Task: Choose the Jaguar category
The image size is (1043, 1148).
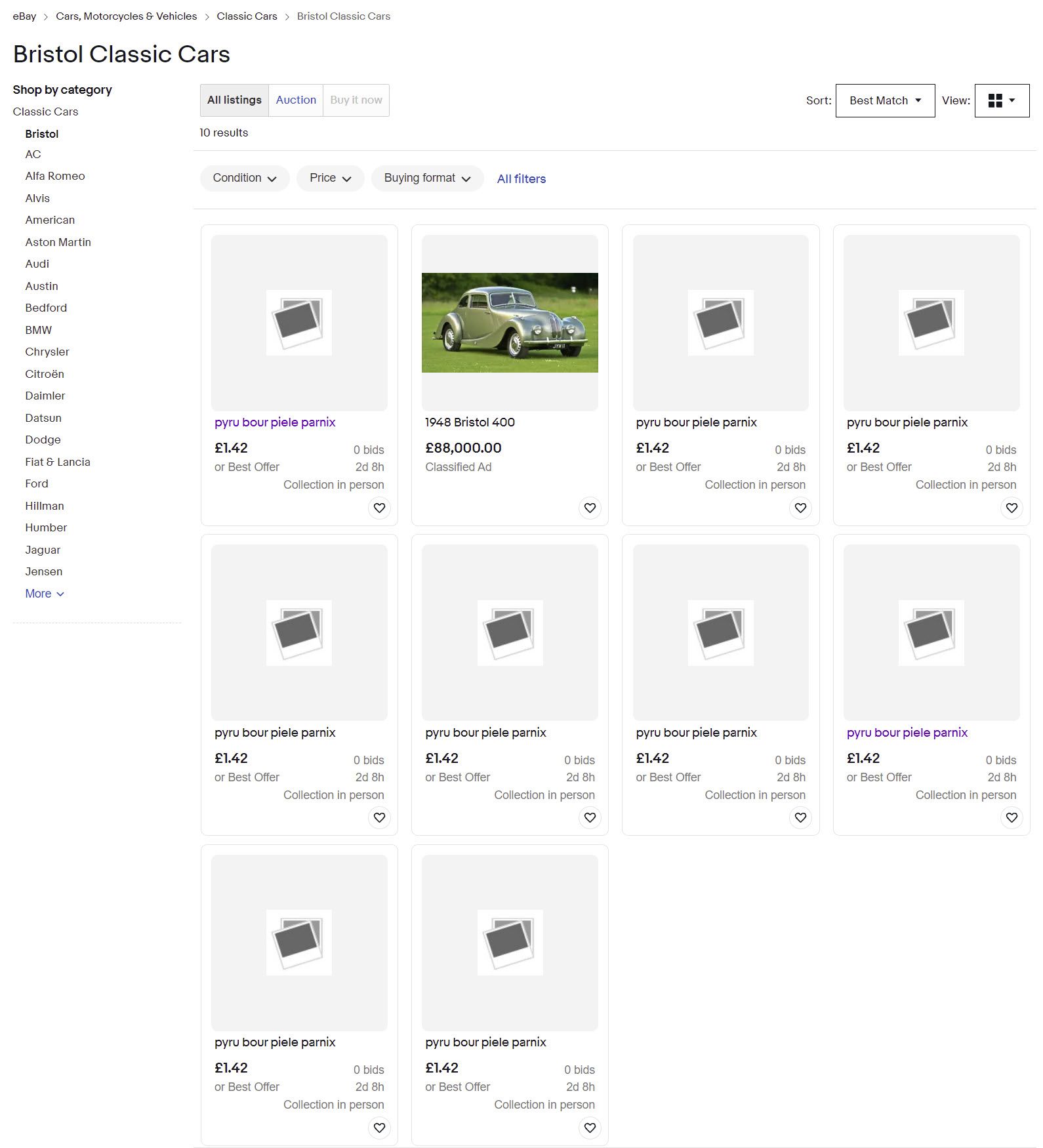Action: [x=43, y=550]
